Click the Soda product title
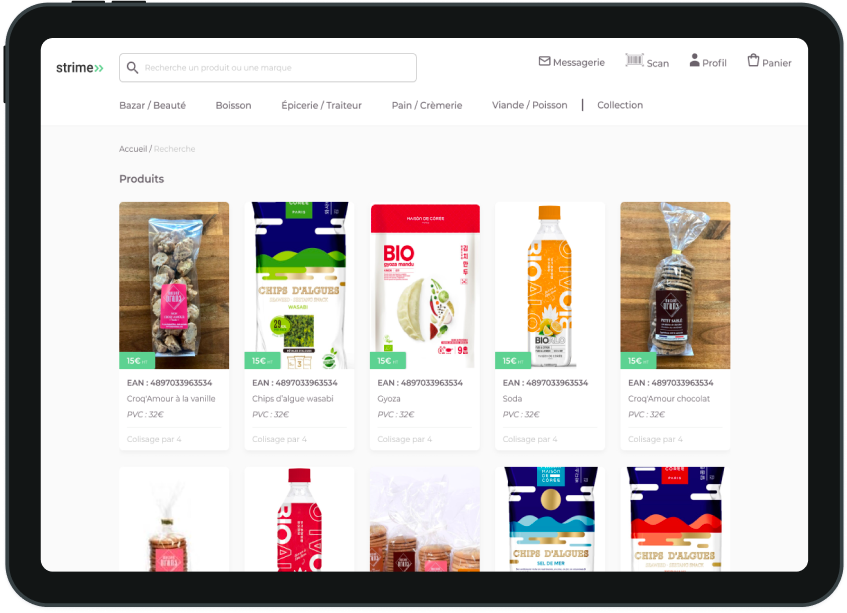This screenshot has width=847, height=613. click(x=512, y=399)
